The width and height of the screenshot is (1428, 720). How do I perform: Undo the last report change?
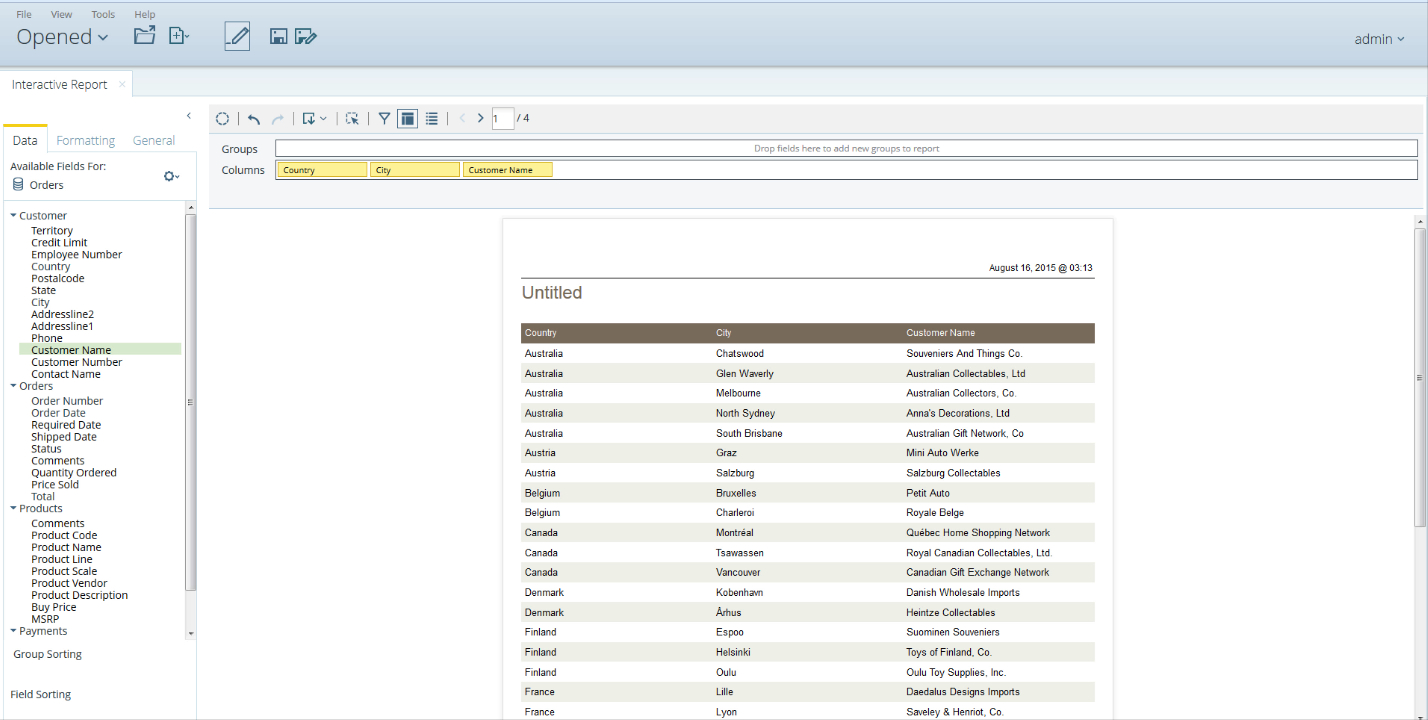(x=254, y=119)
